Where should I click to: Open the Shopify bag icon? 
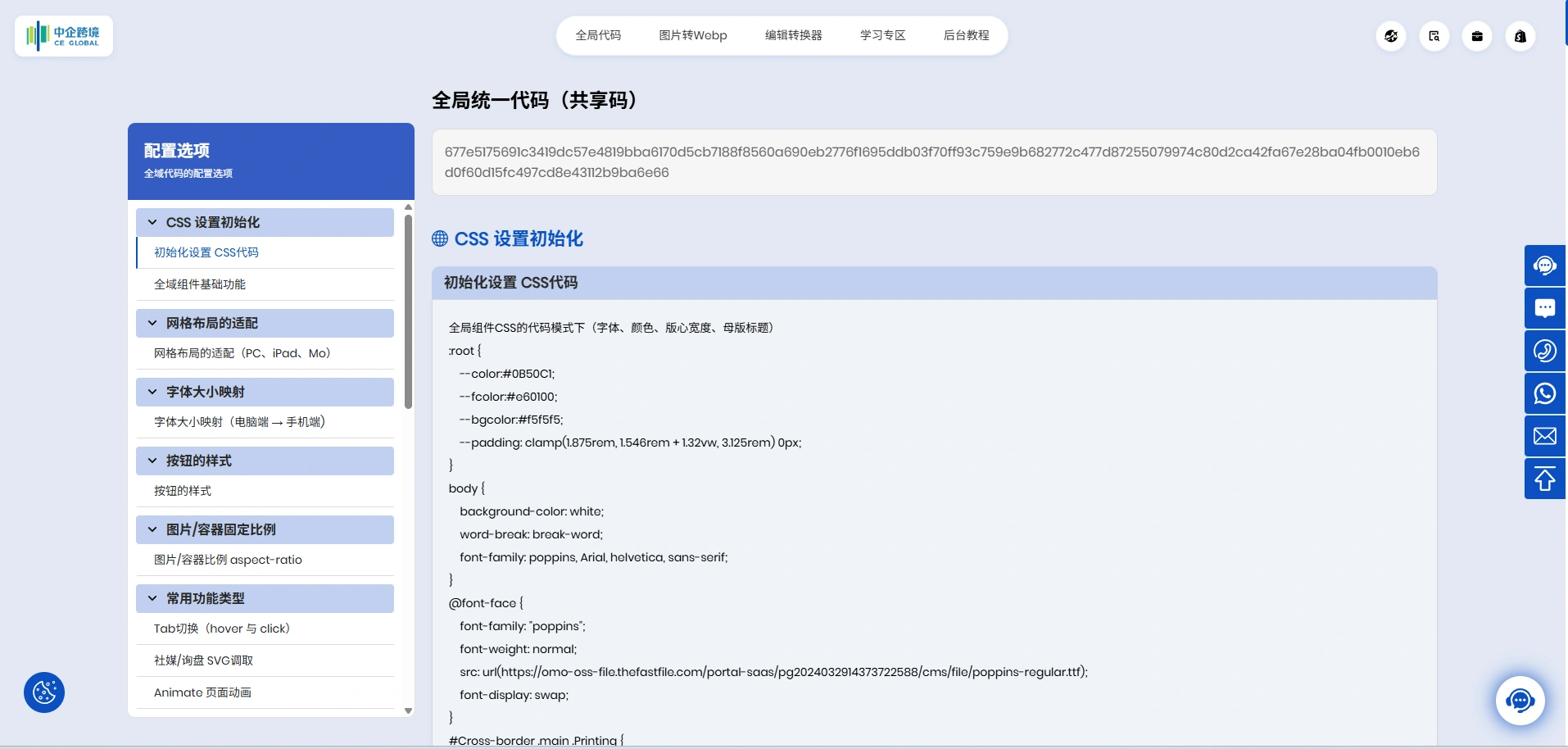click(x=1520, y=36)
